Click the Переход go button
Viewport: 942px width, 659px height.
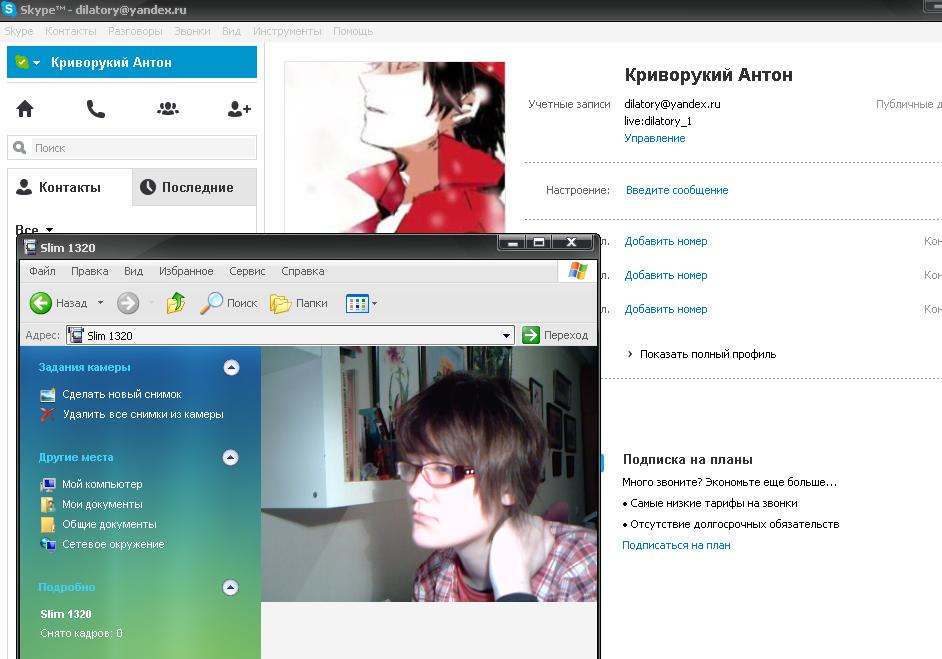tap(555, 335)
